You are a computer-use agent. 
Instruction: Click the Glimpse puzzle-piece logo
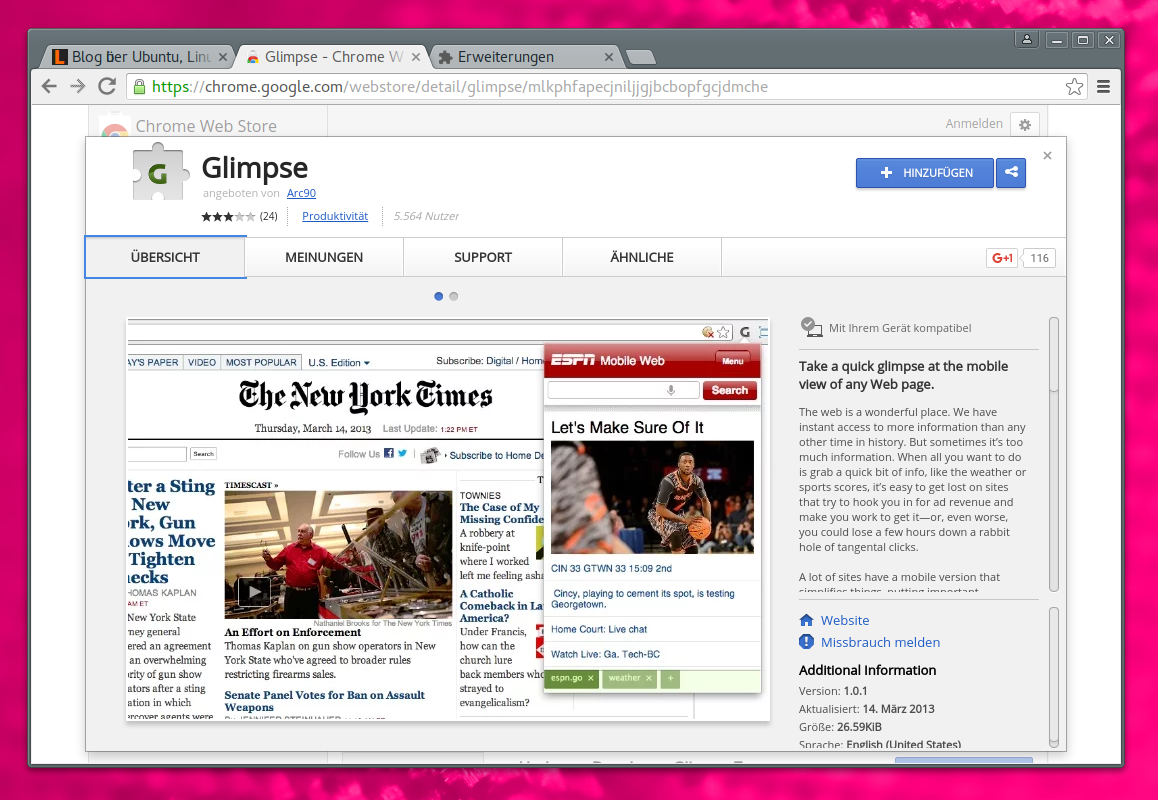160,172
